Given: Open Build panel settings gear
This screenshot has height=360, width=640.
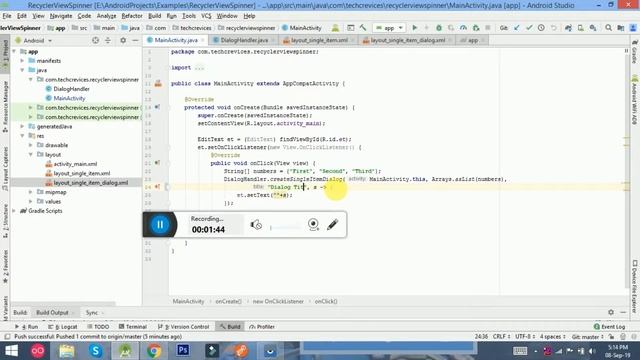Looking at the screenshot, I should coord(611,312).
